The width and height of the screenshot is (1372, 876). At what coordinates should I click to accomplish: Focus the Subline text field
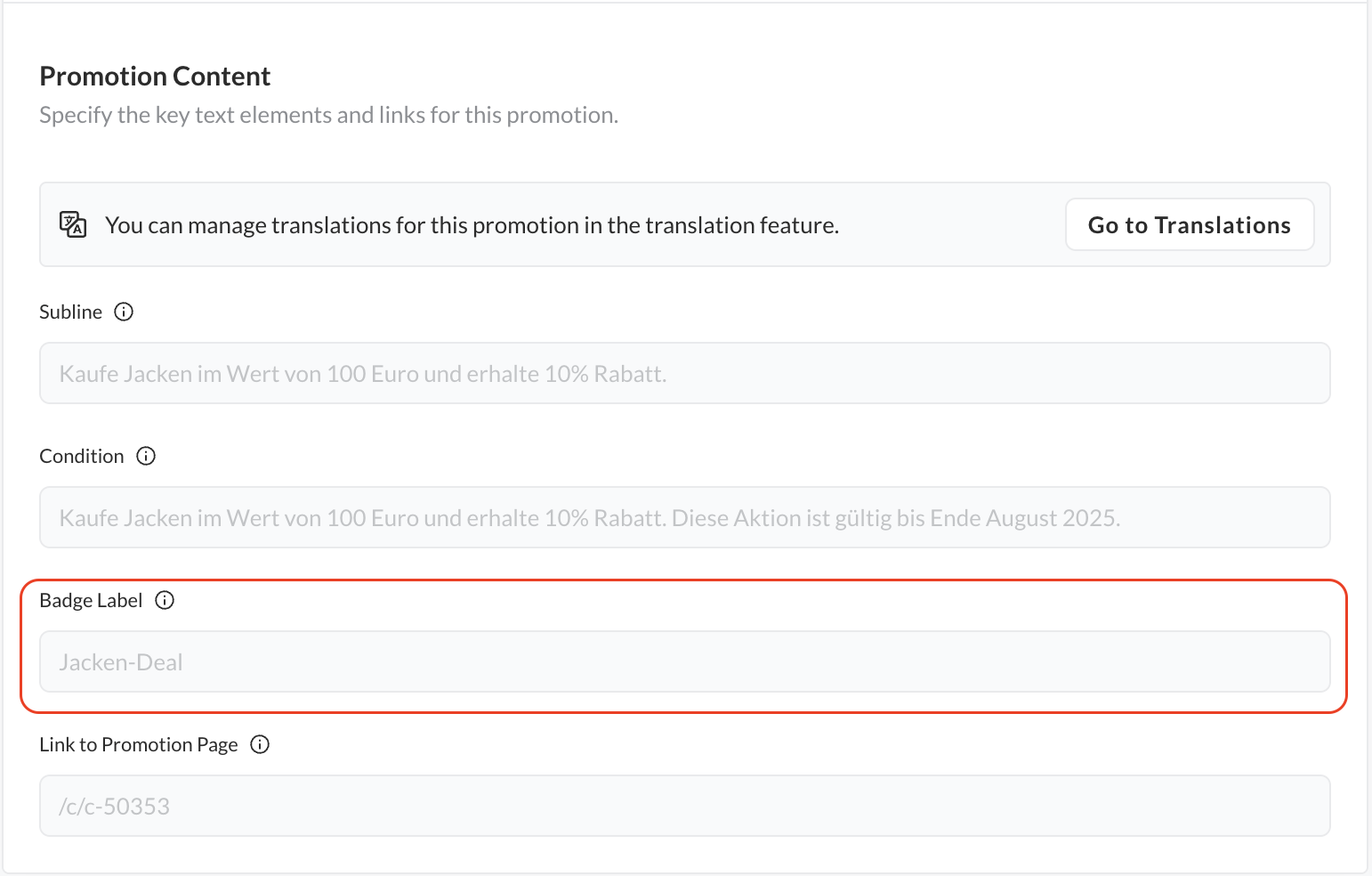tap(684, 374)
